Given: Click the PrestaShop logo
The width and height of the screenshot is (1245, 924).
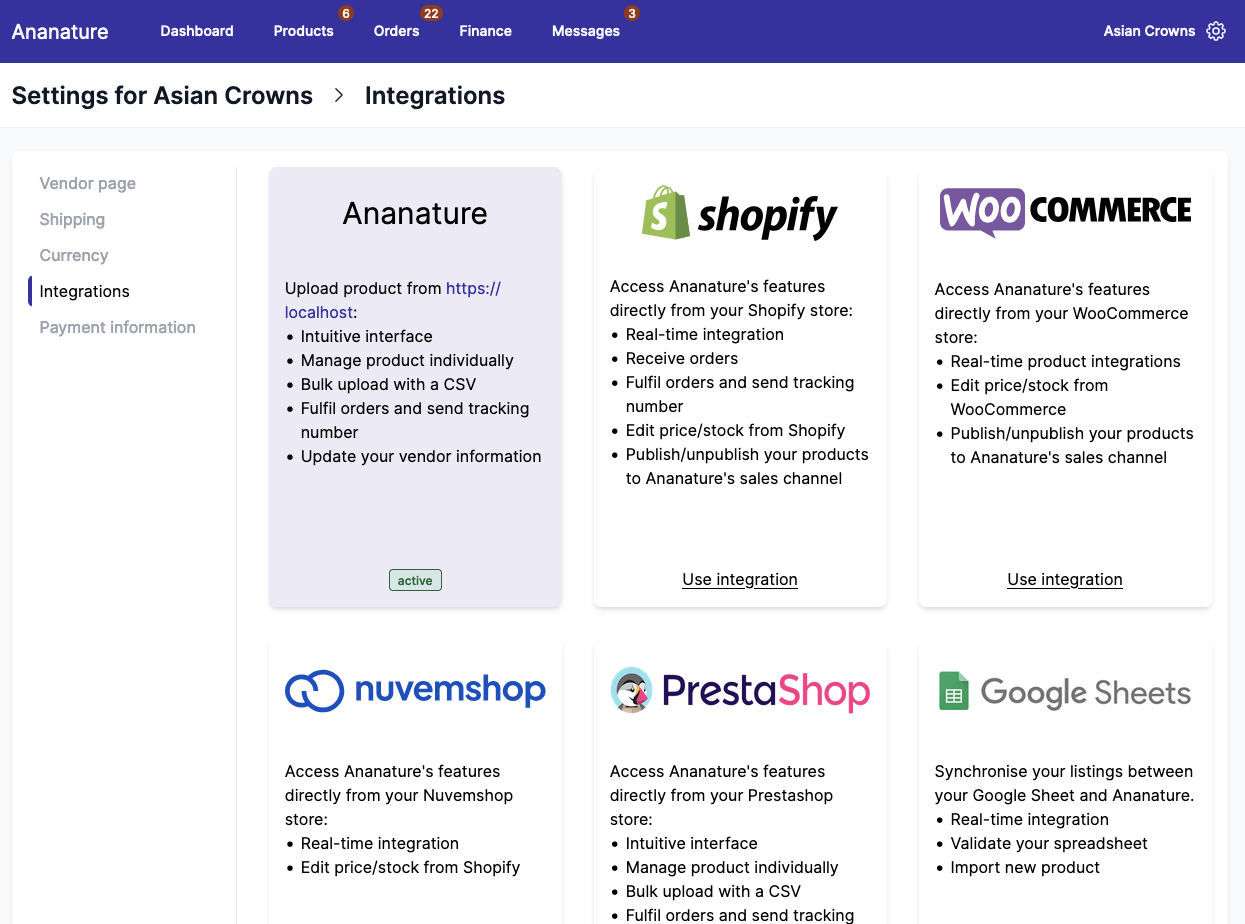Looking at the screenshot, I should pos(740,690).
